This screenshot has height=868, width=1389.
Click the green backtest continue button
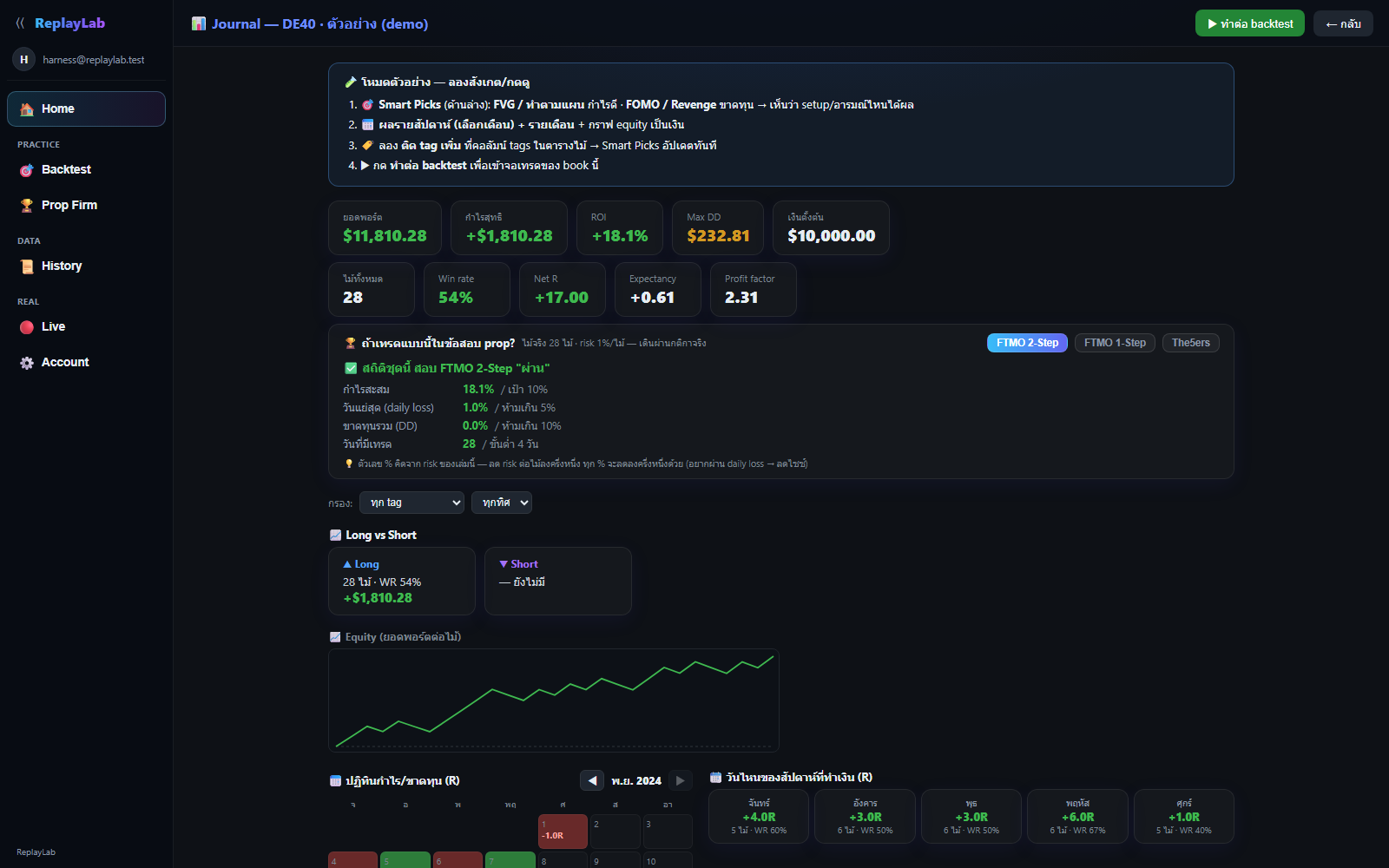coord(1249,23)
